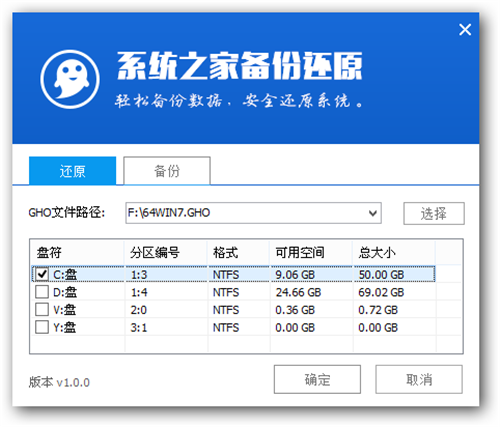500x427 pixels.
Task: Check the V:盘 checkbox
Action: tap(42, 310)
